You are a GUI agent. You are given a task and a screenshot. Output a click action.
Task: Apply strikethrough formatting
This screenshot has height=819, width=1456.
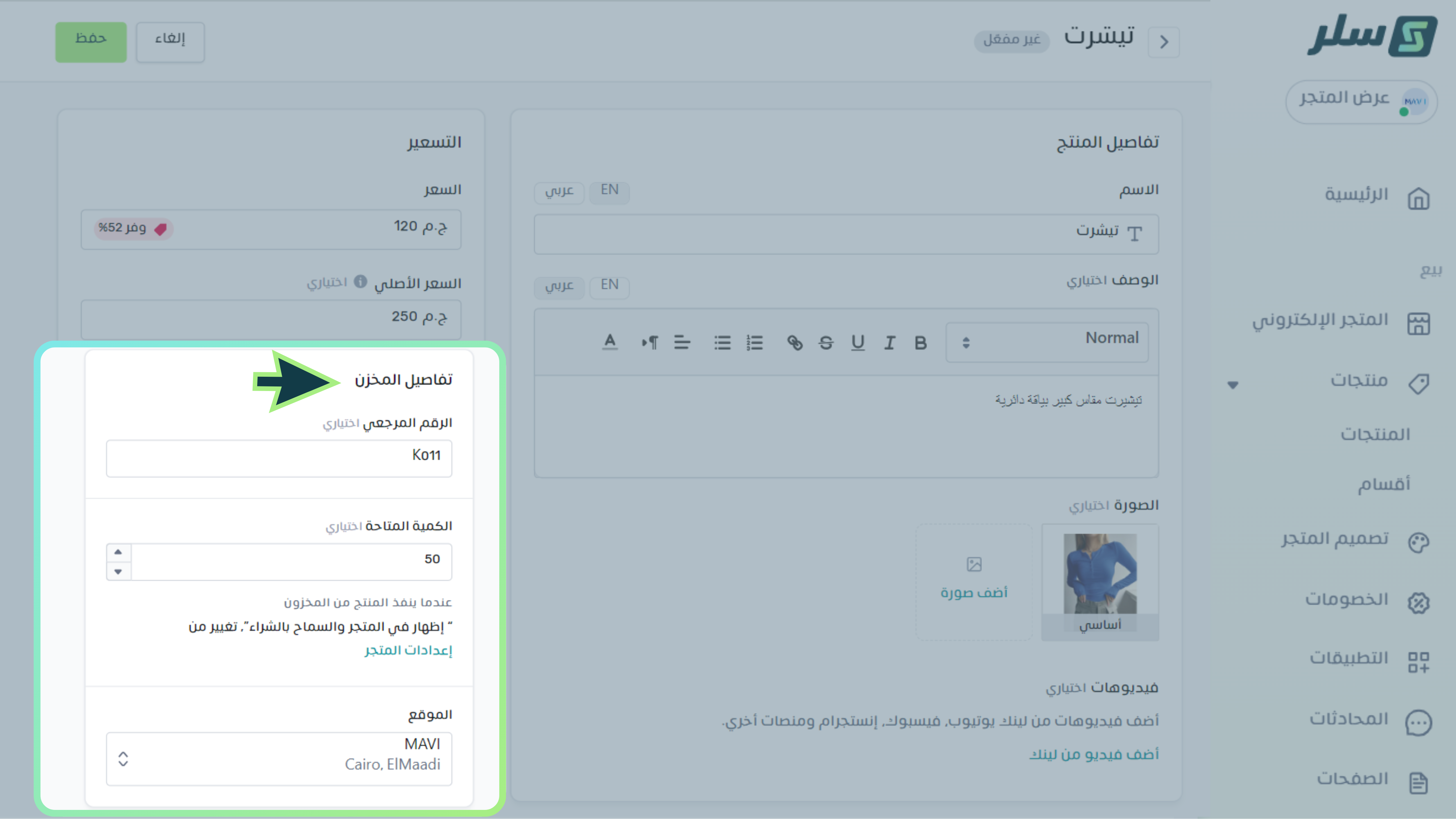(x=826, y=342)
